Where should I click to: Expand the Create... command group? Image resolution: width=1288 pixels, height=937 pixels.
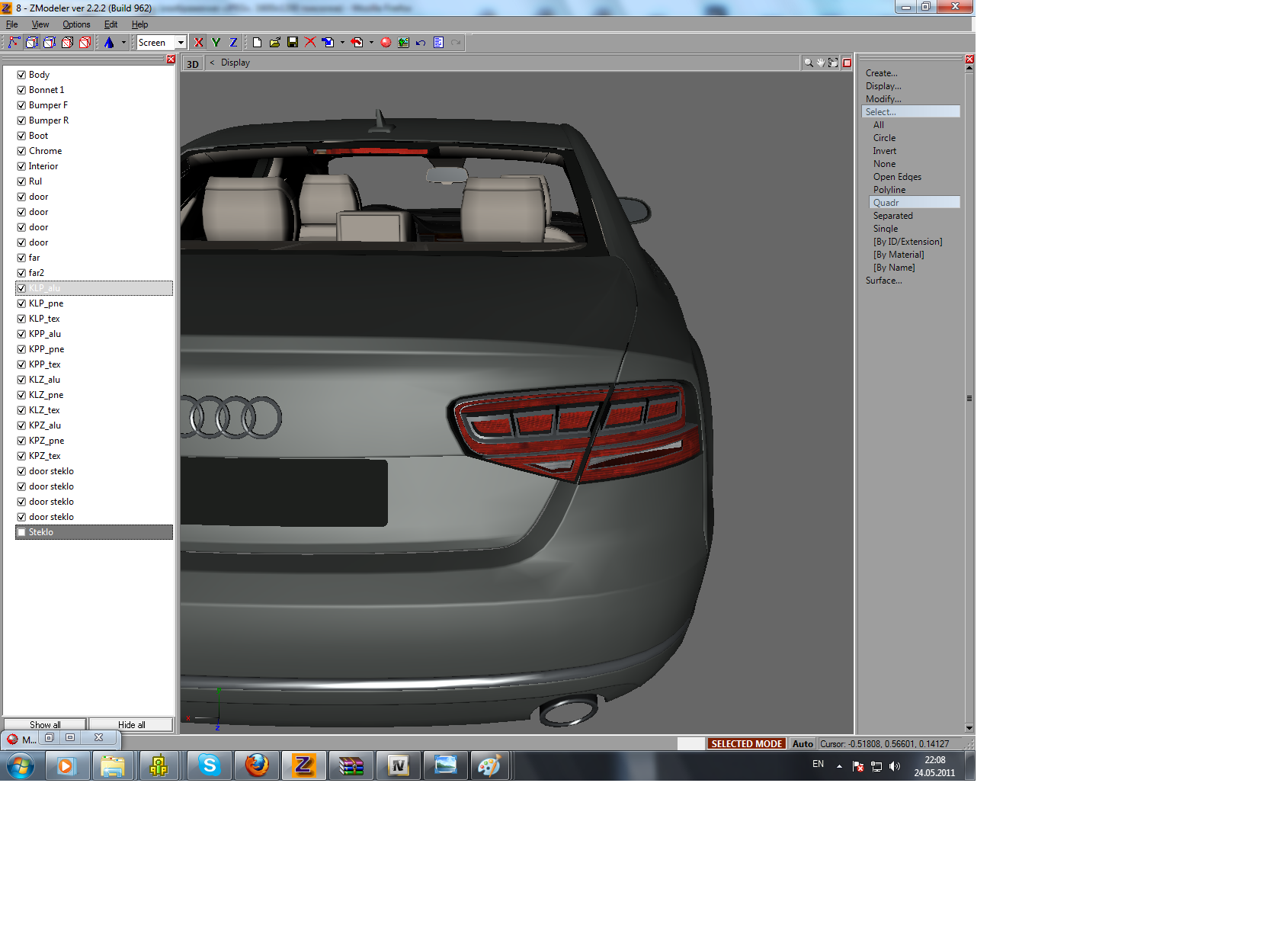click(x=881, y=73)
